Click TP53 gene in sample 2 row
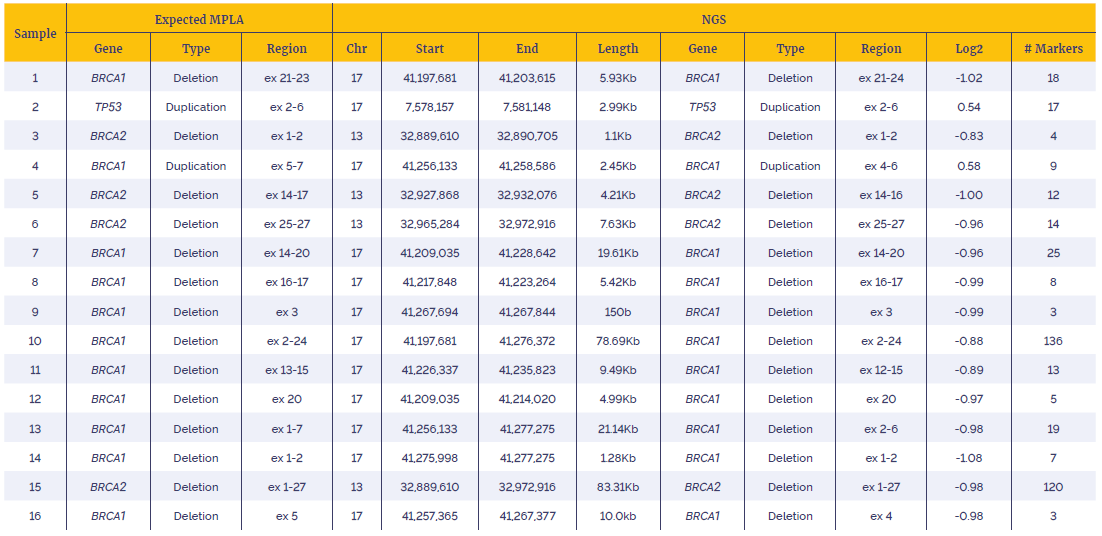 click(x=108, y=107)
